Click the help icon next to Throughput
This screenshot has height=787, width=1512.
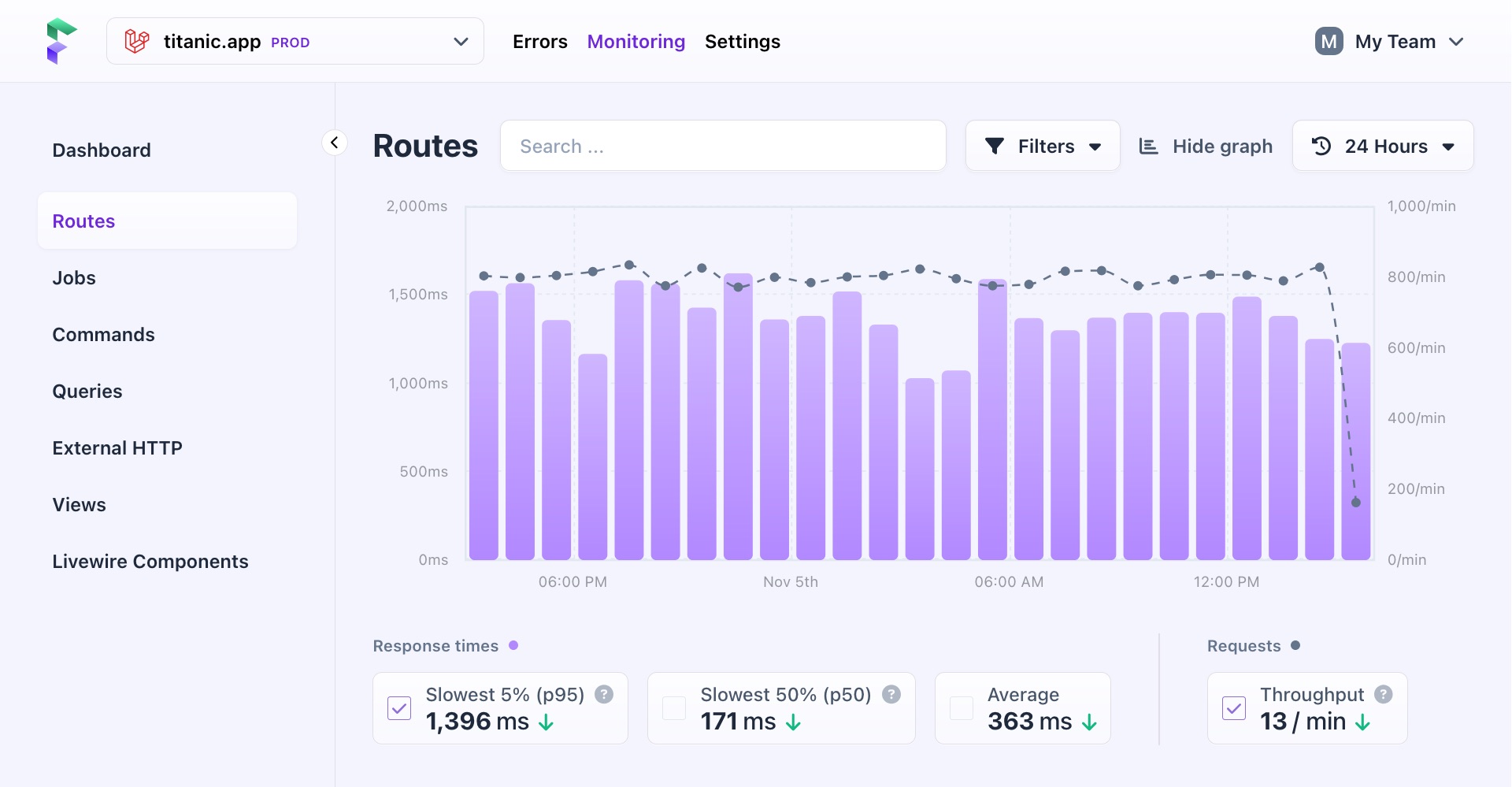pos(1384,694)
